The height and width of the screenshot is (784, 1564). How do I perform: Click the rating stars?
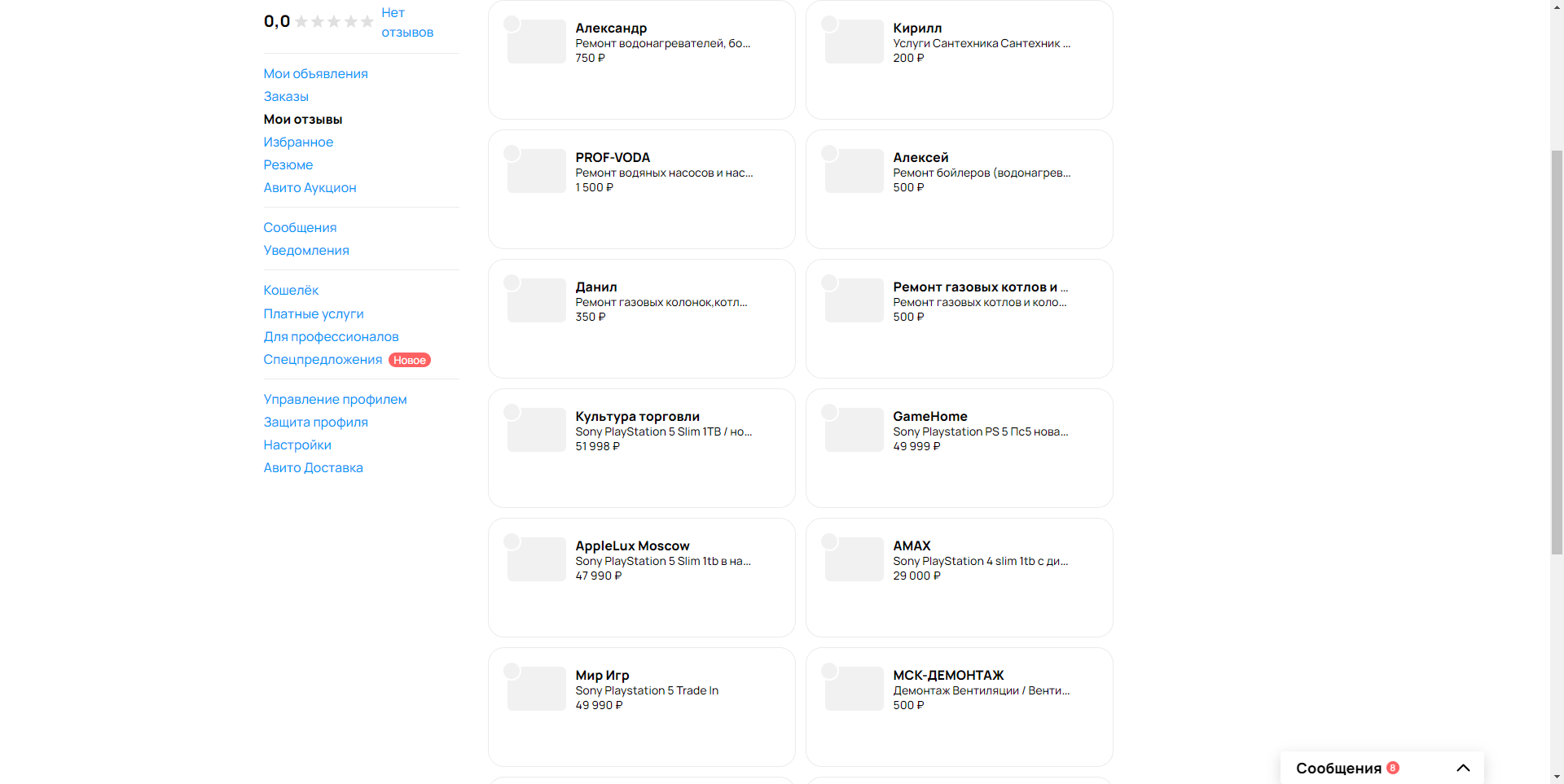(334, 22)
